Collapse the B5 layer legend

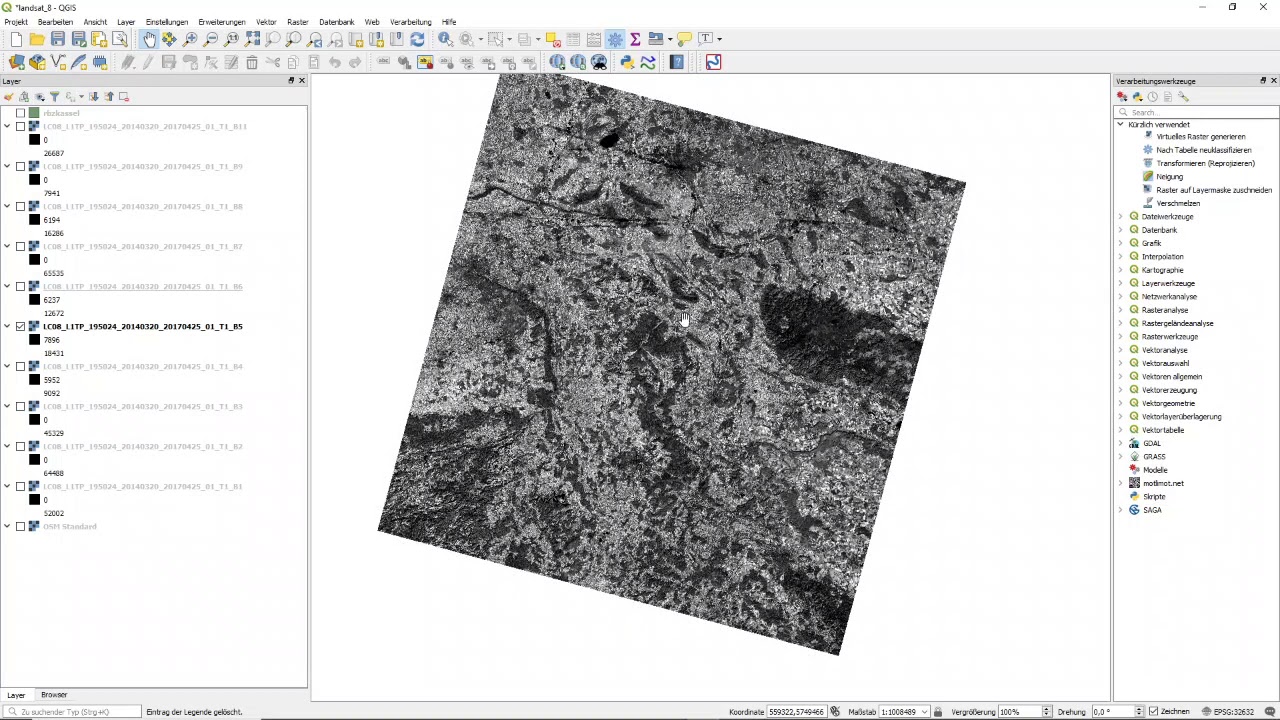coord(7,326)
